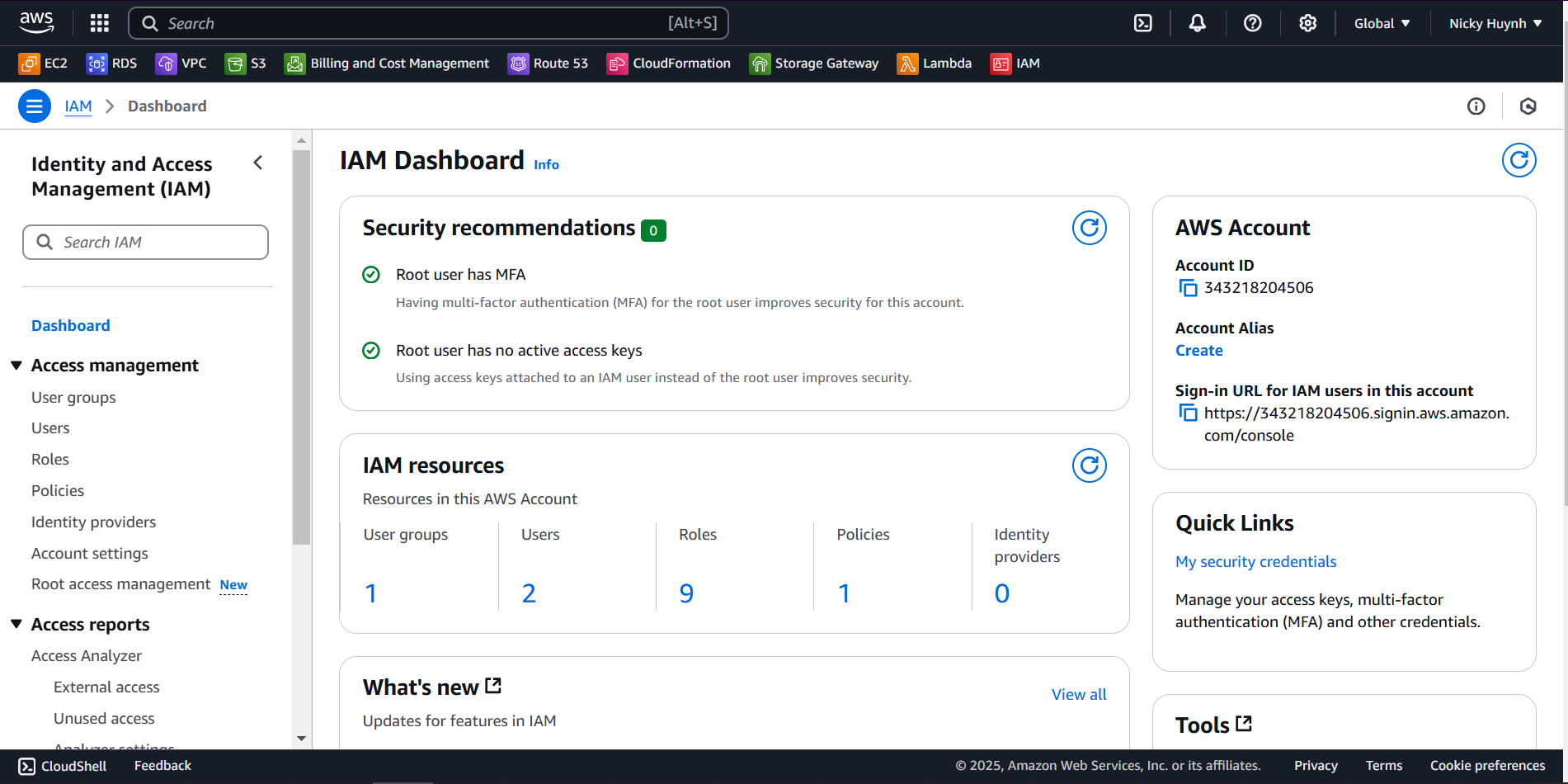Viewport: 1568px width, 784px height.
Task: Open External access under Access Analyzer
Action: click(106, 687)
